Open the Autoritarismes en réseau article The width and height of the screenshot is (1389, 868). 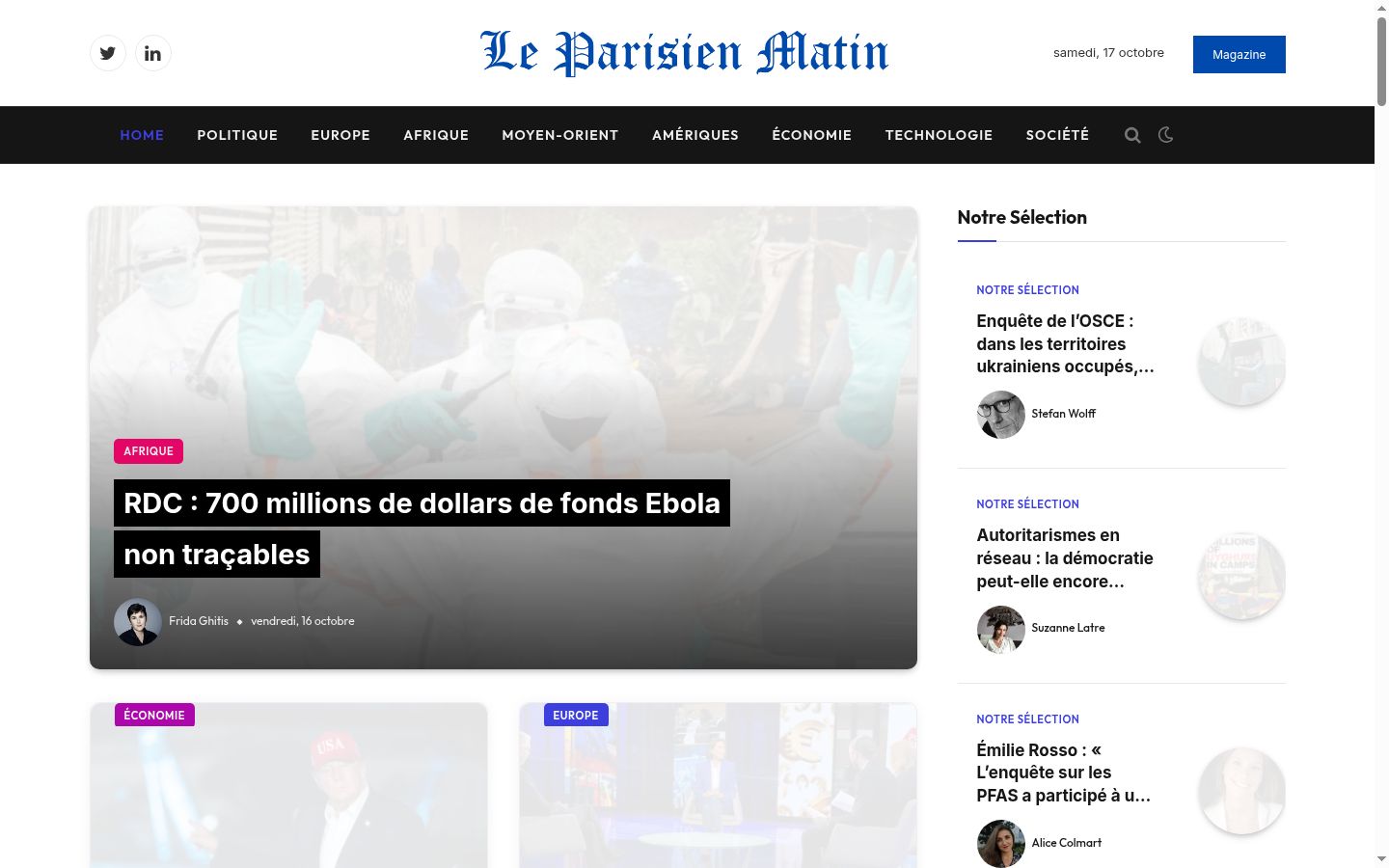point(1065,558)
